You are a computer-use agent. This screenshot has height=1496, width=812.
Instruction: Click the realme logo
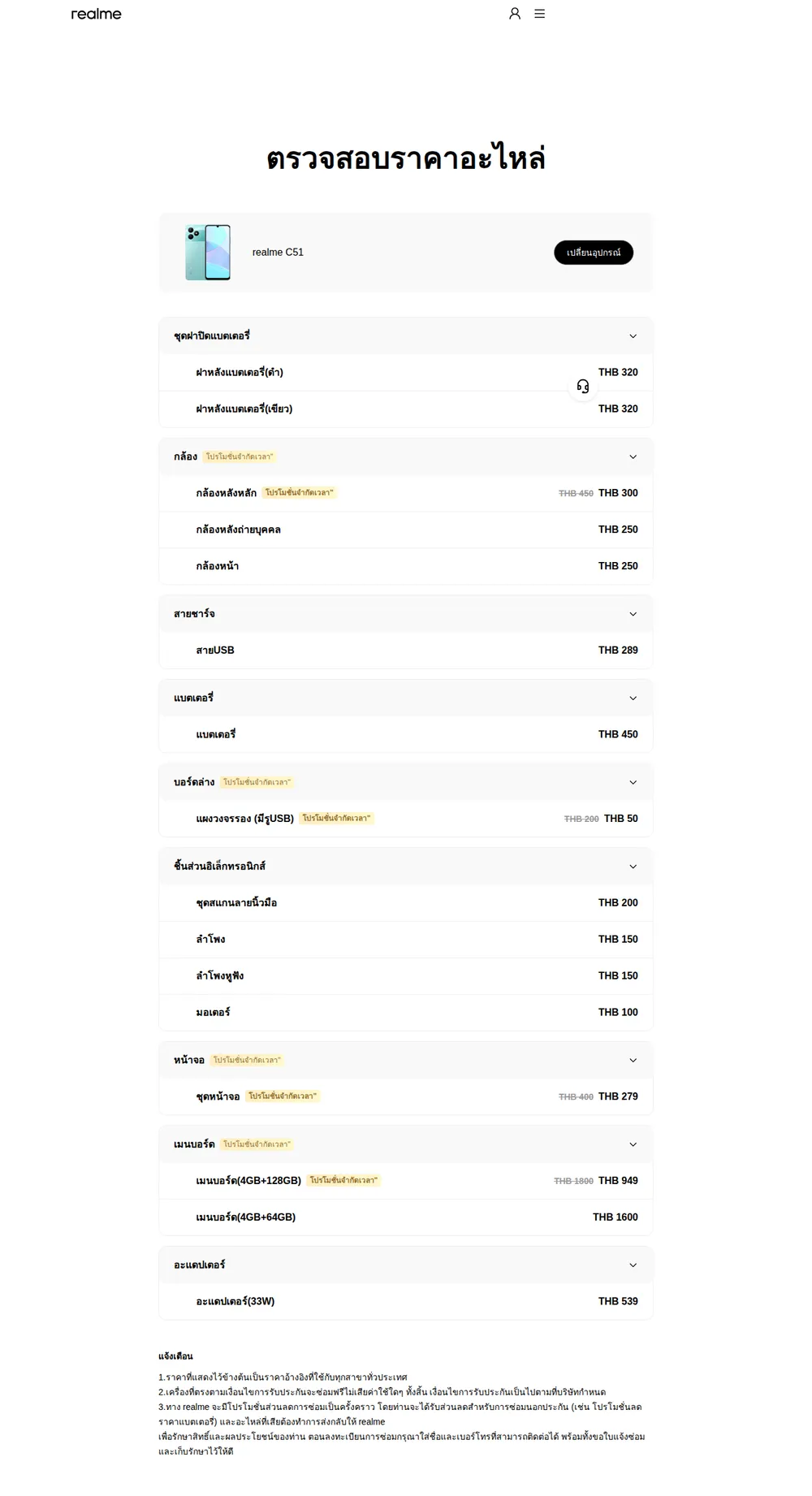pyautogui.click(x=96, y=14)
